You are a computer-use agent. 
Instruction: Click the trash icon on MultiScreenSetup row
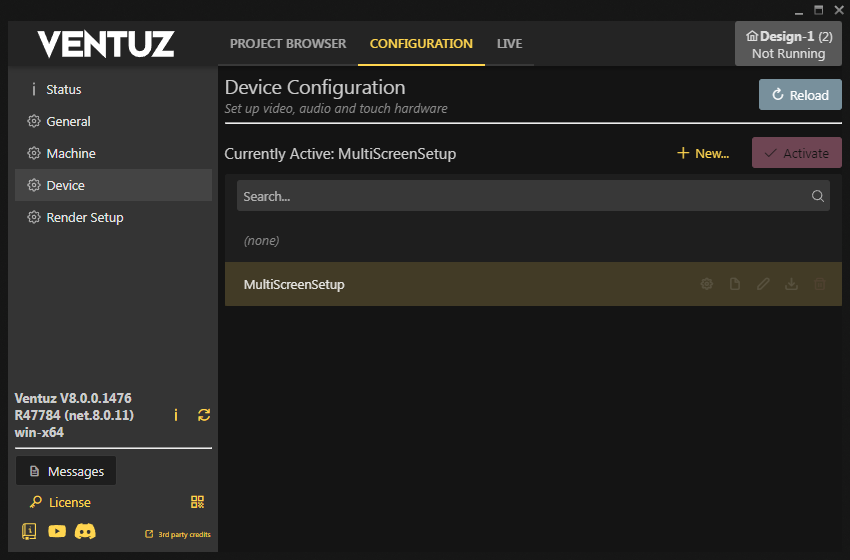pyautogui.click(x=820, y=284)
